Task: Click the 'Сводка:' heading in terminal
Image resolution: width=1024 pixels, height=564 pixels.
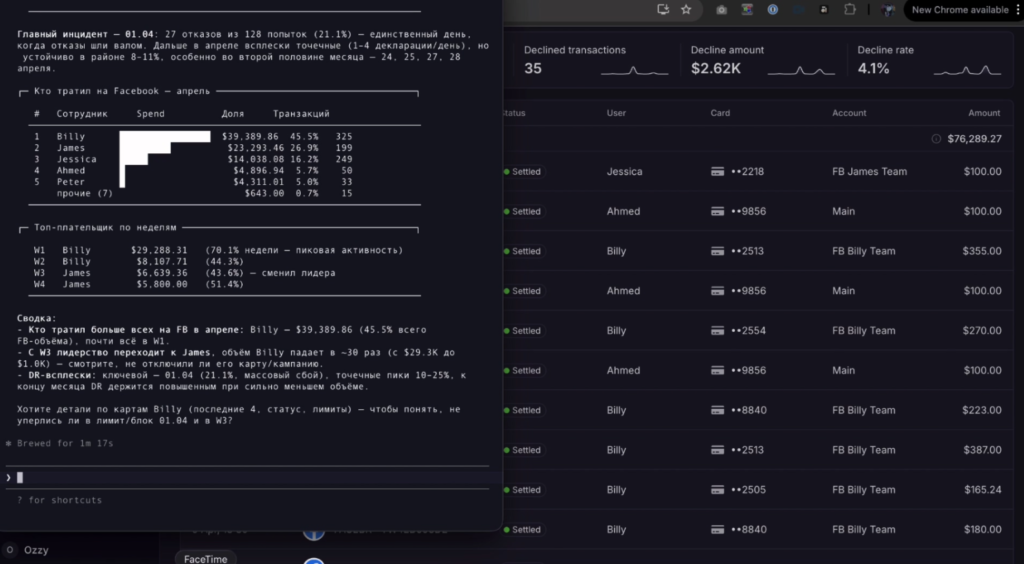Action: (37, 318)
